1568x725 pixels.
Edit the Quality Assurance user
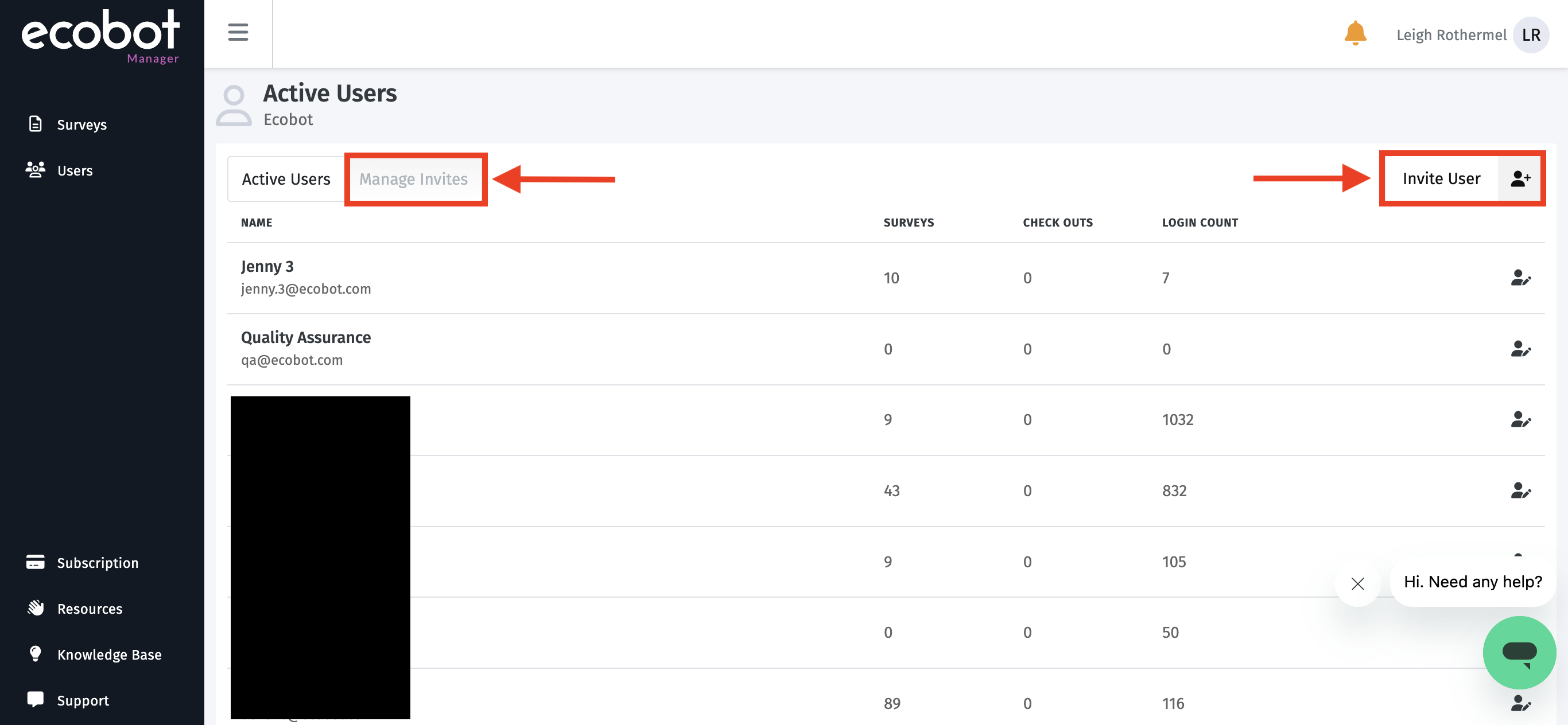click(x=1520, y=349)
